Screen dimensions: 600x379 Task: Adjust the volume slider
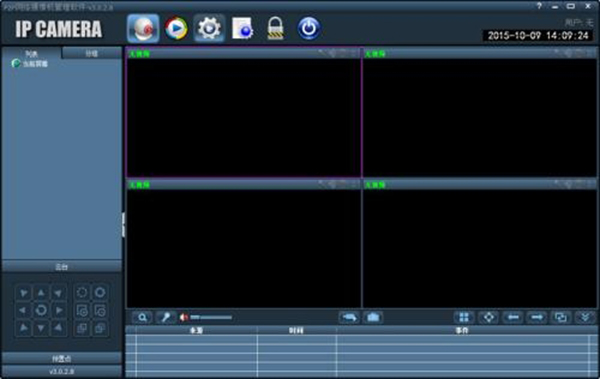[x=211, y=317]
